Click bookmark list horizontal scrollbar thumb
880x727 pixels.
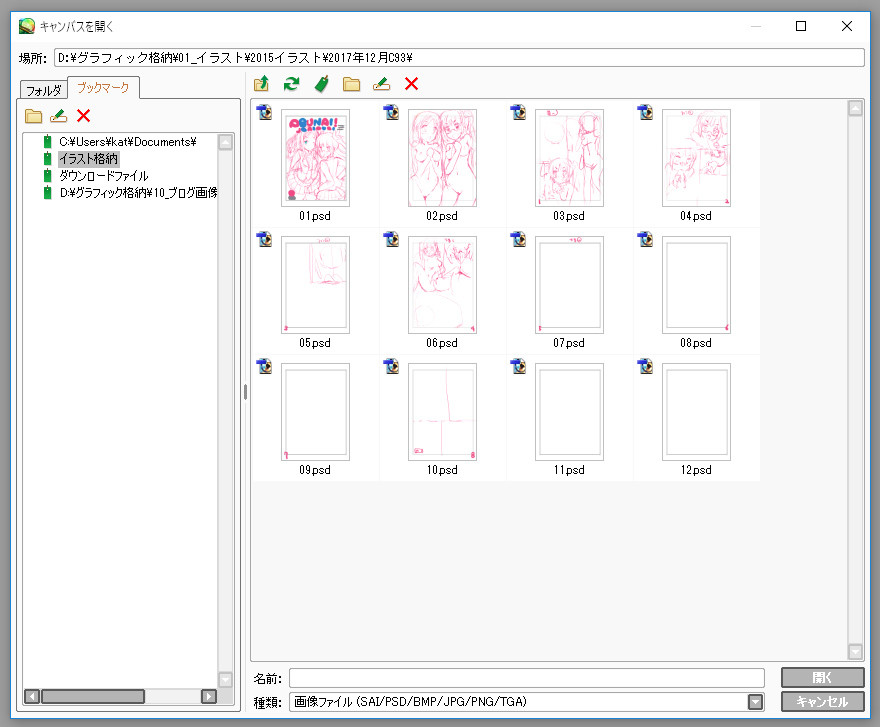93,696
